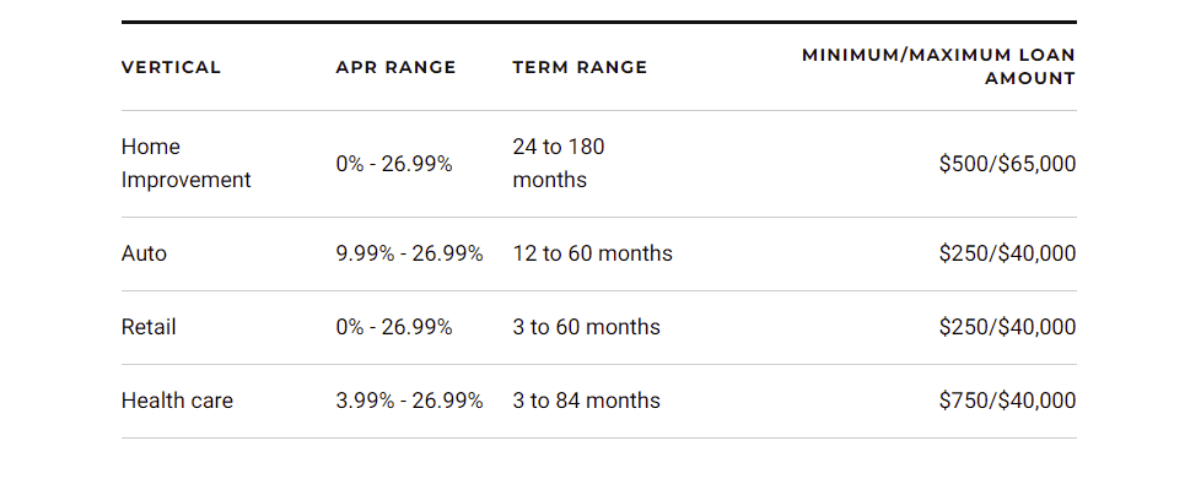This screenshot has width=1200, height=502.
Task: Click the 3 to 60 months term
Action: (x=587, y=327)
